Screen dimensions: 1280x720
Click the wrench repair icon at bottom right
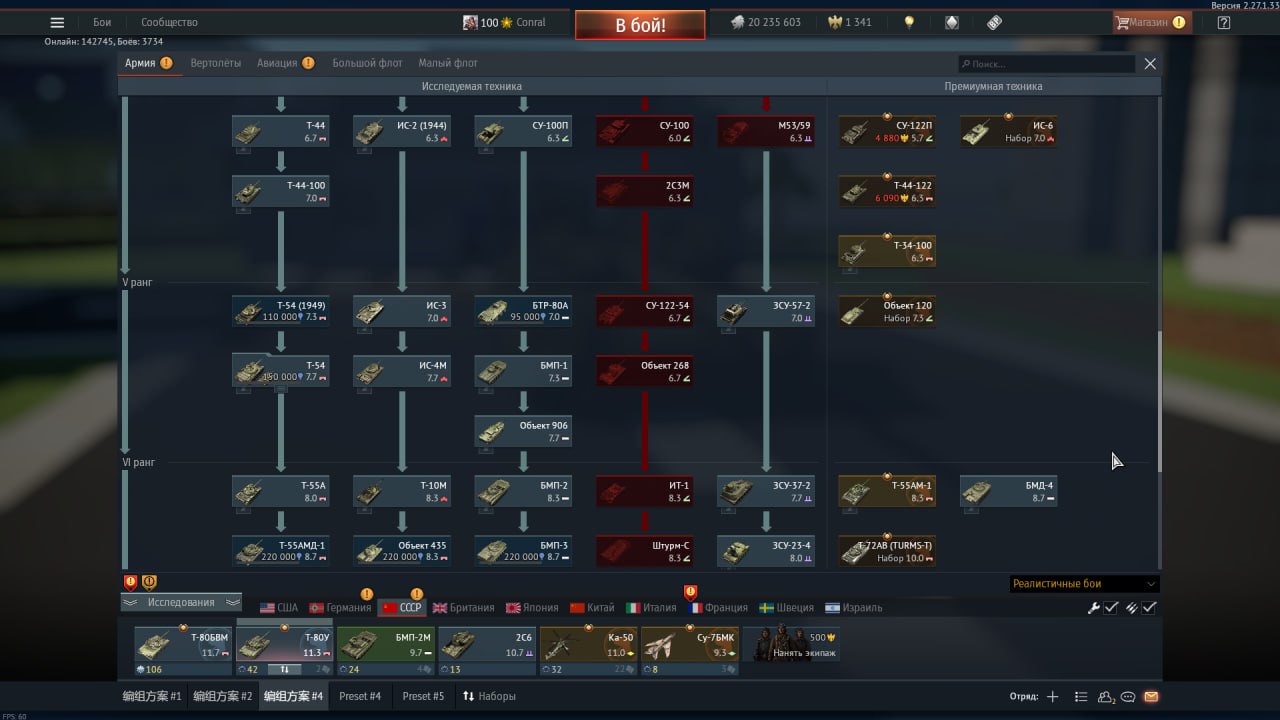(1094, 608)
